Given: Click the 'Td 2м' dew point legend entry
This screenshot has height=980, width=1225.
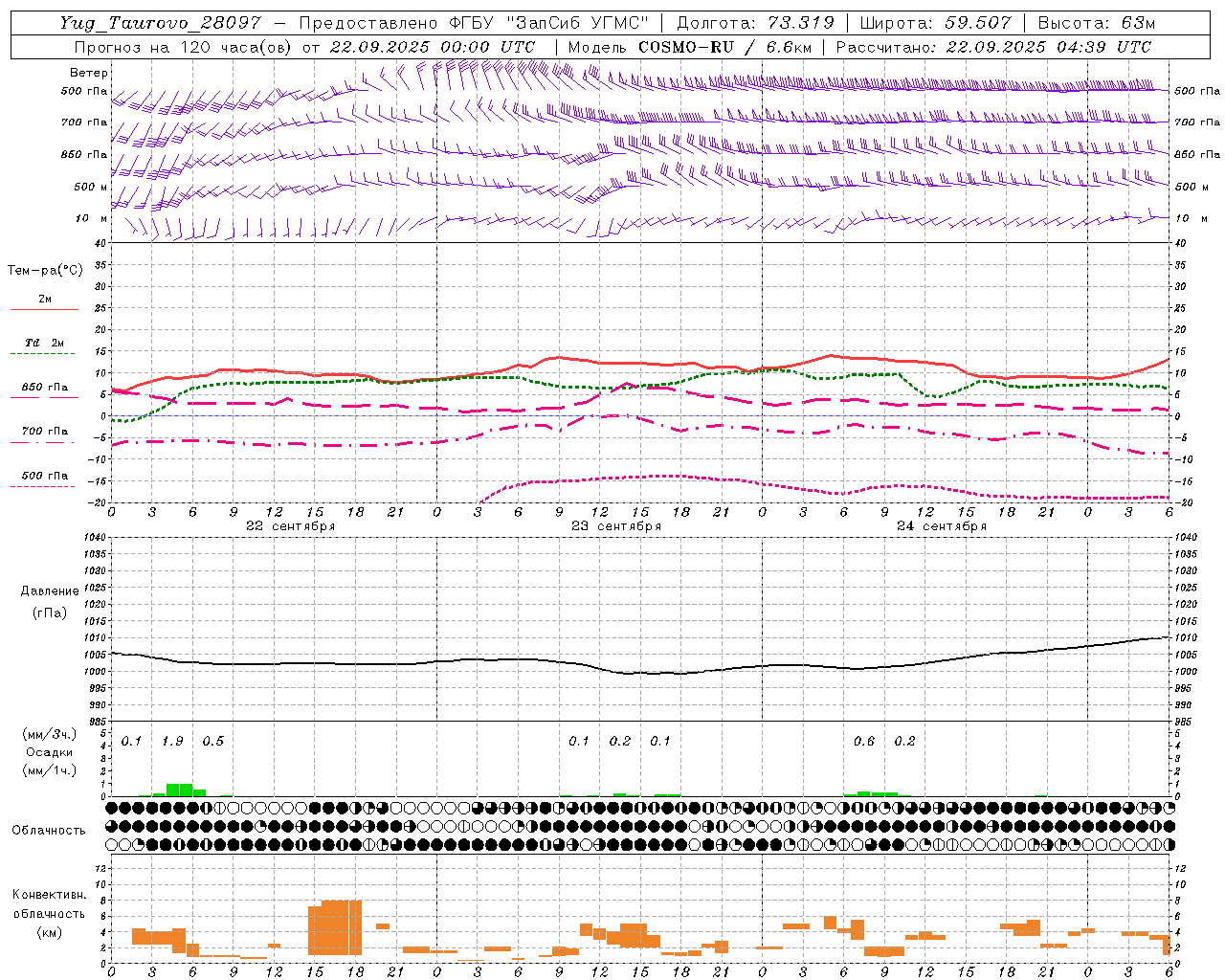Looking at the screenshot, I should (x=44, y=343).
